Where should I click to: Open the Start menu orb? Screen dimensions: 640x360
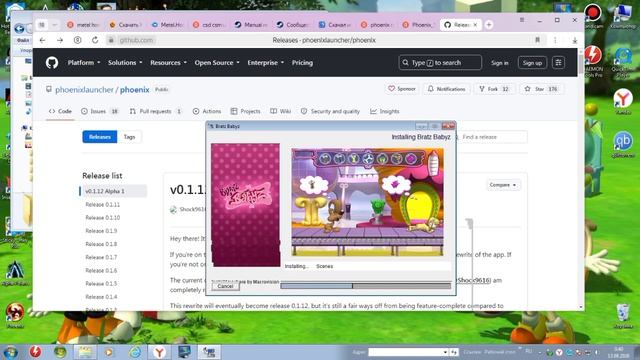tap(11, 352)
